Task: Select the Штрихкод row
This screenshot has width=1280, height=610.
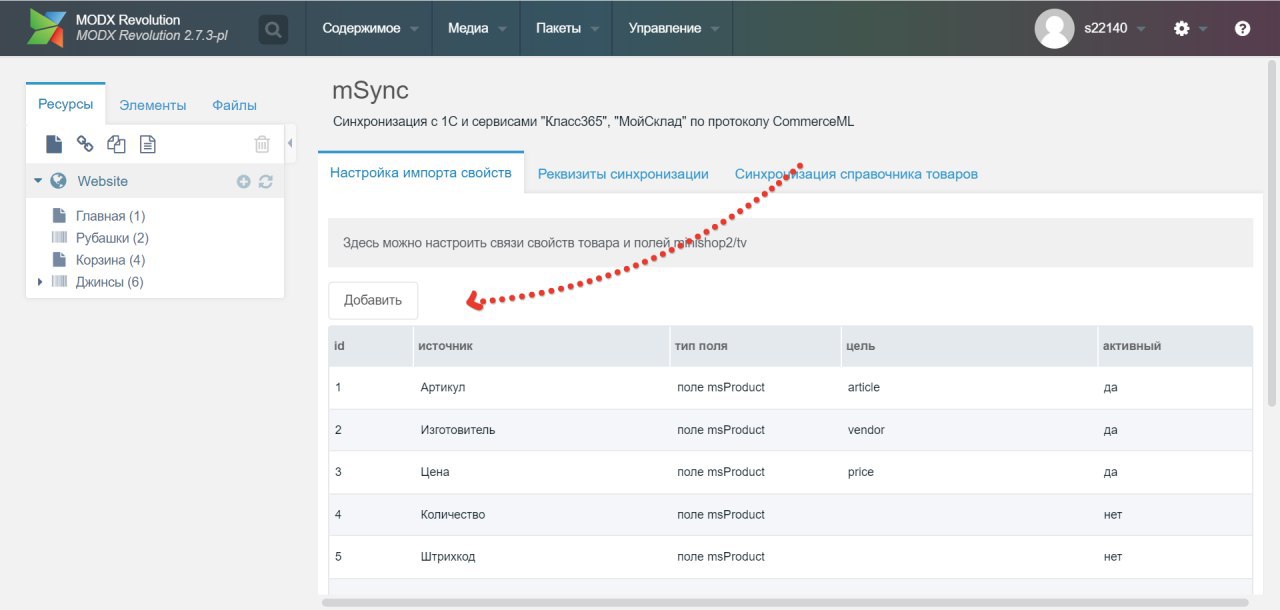Action: 790,557
